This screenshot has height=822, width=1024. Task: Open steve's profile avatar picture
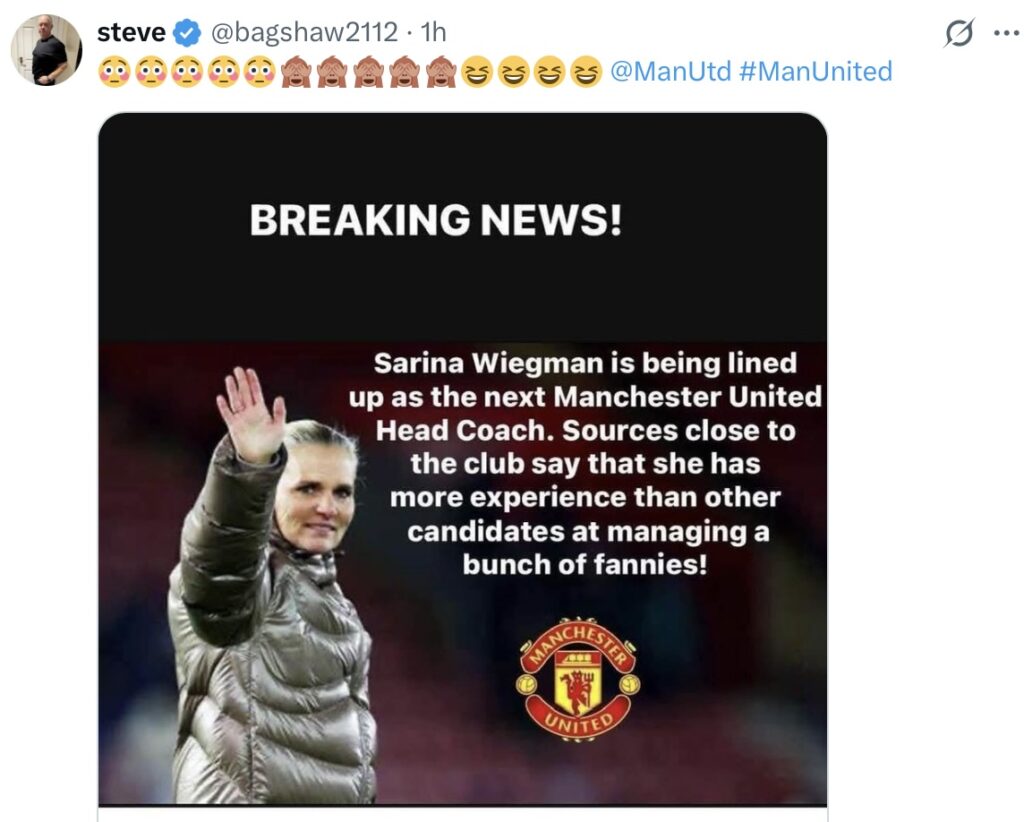46,50
